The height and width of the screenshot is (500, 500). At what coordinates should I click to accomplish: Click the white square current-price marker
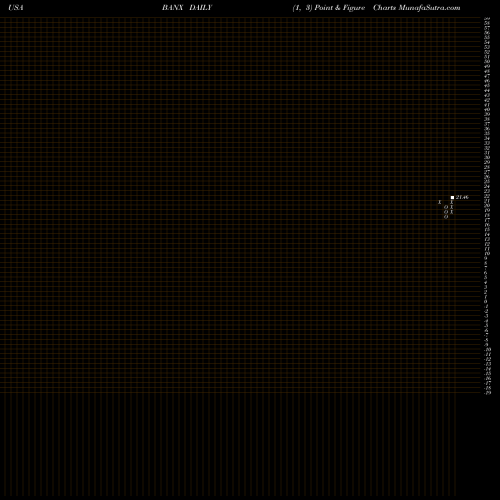tap(452, 198)
